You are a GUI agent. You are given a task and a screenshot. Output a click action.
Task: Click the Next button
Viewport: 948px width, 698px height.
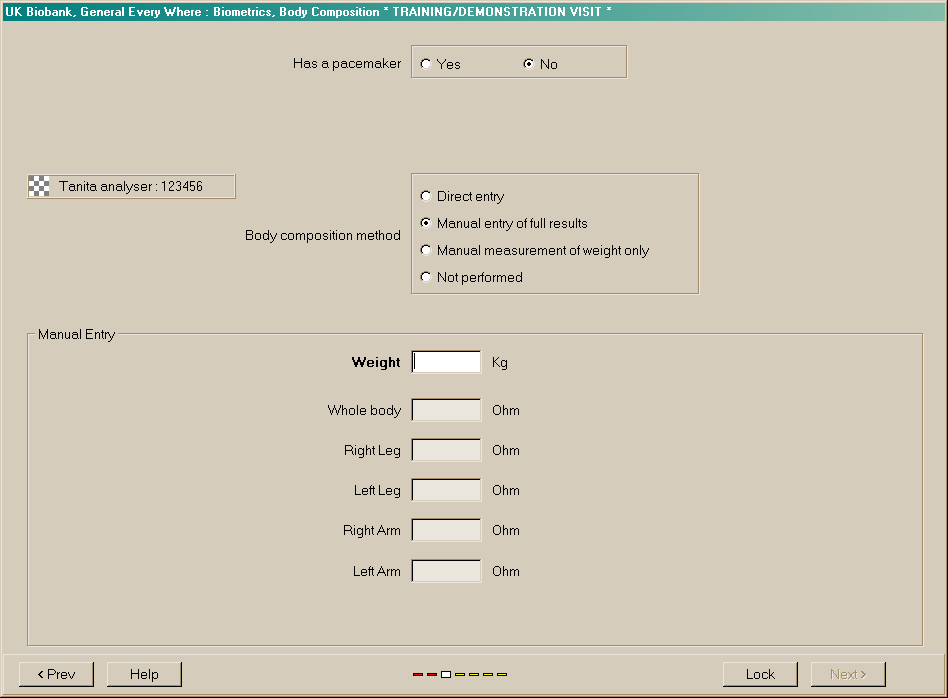(848, 674)
